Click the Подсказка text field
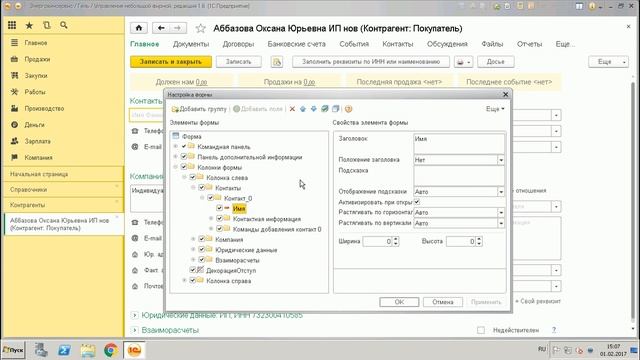Image resolution: width=640 pixels, height=360 pixels. point(459,176)
